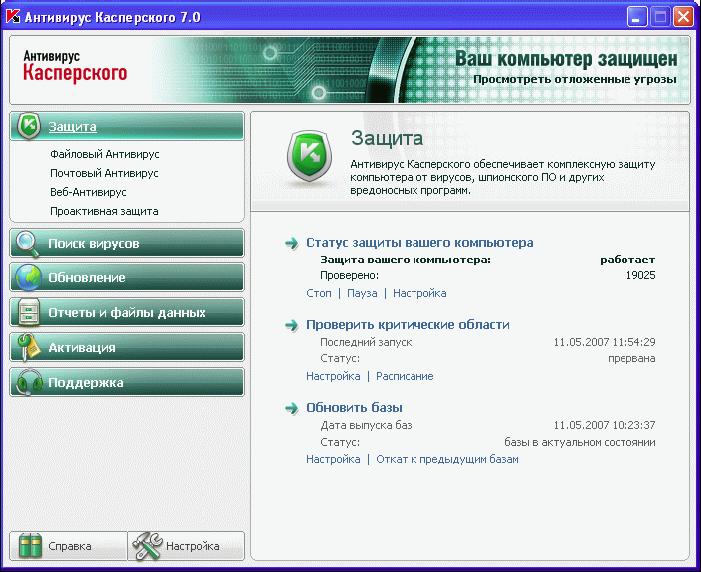Click the arrow icon next to Статус защиты
The height and width of the screenshot is (572, 701).
(x=291, y=243)
